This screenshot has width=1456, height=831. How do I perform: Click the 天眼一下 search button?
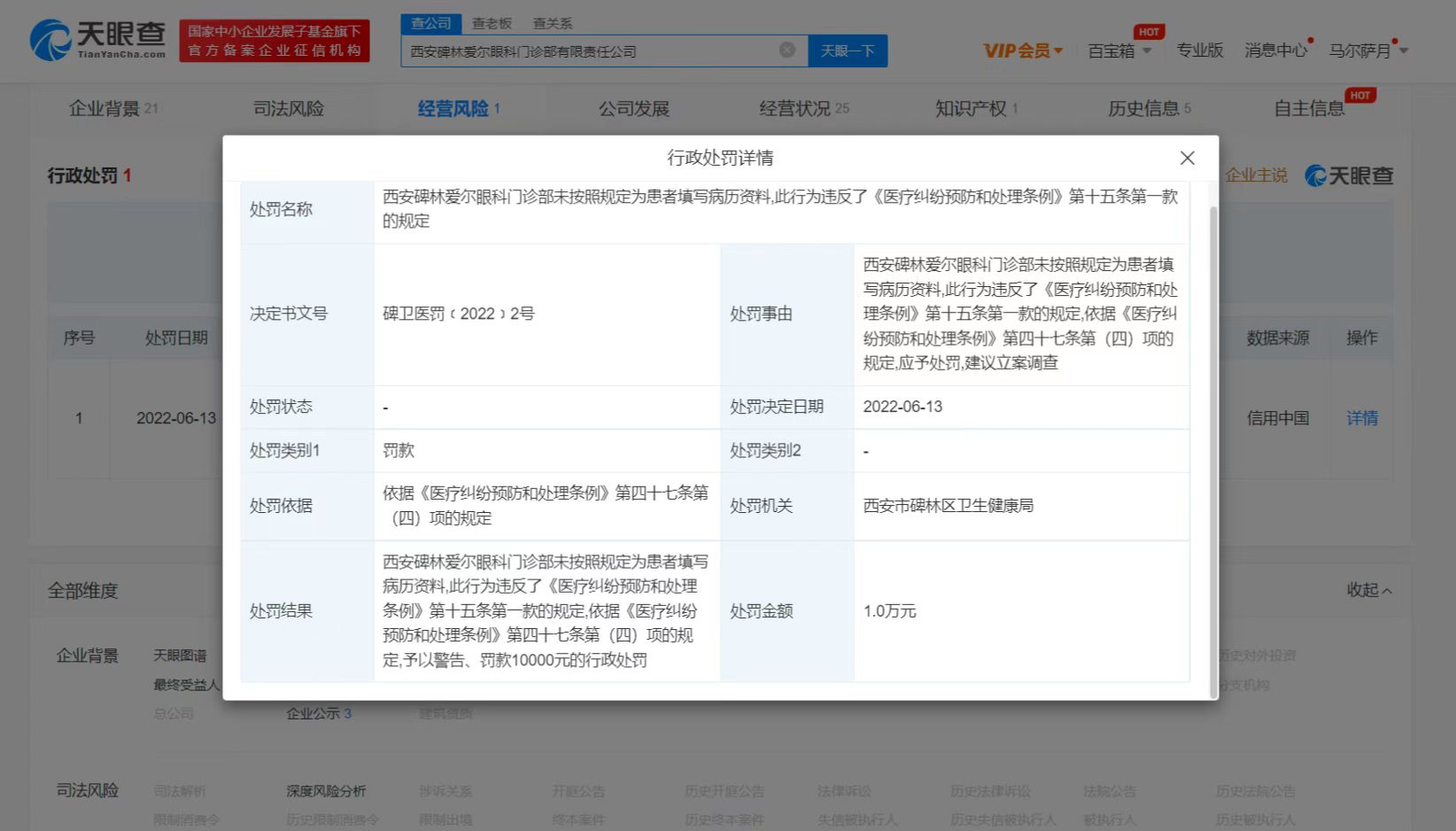click(847, 50)
